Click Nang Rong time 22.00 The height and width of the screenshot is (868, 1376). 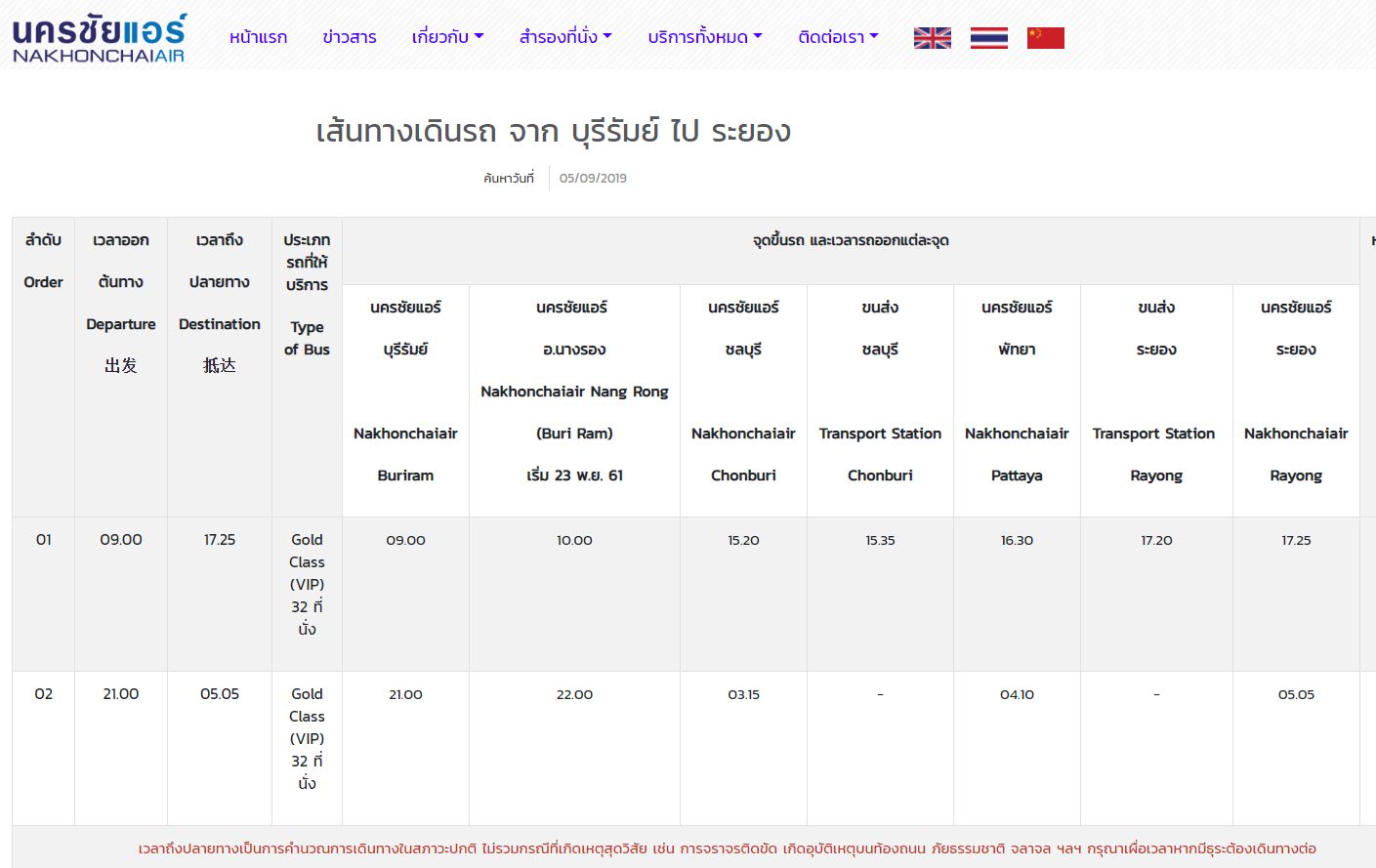pos(574,694)
